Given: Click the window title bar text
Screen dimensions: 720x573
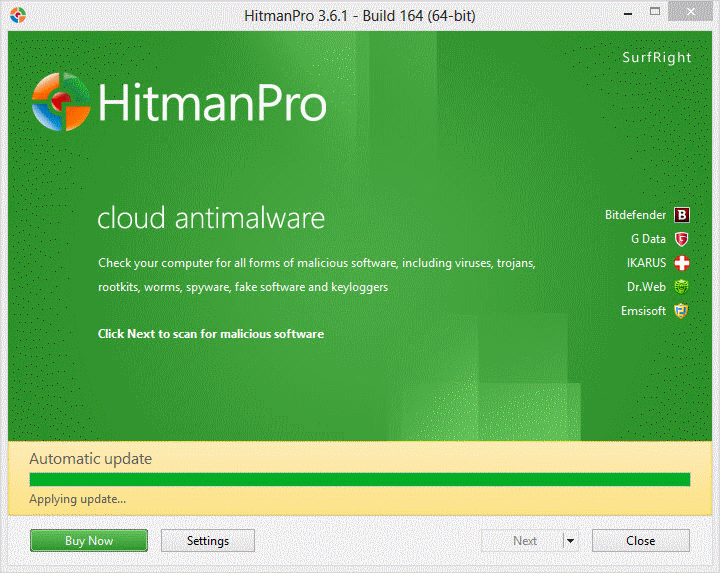Looking at the screenshot, I should tap(359, 15).
